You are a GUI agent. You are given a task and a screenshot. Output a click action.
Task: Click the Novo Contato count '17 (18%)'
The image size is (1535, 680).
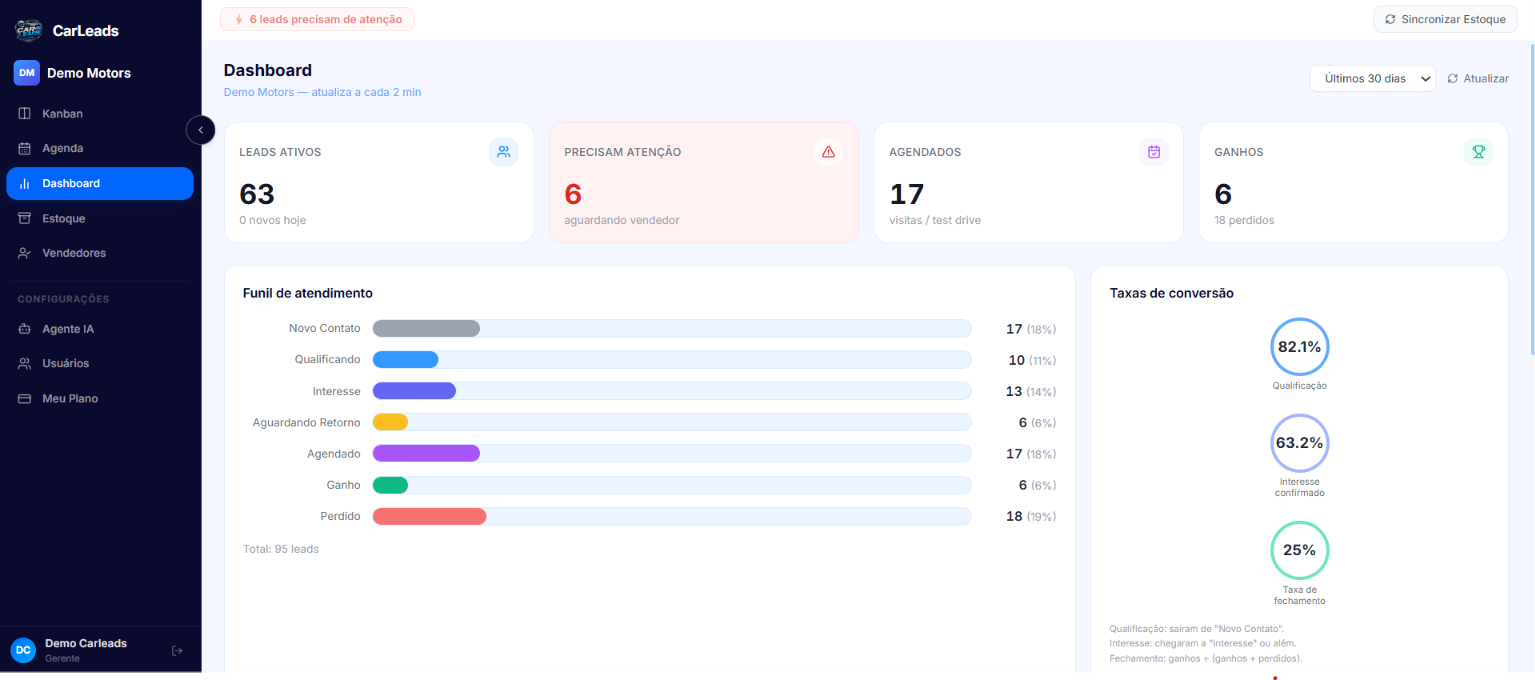1030,328
